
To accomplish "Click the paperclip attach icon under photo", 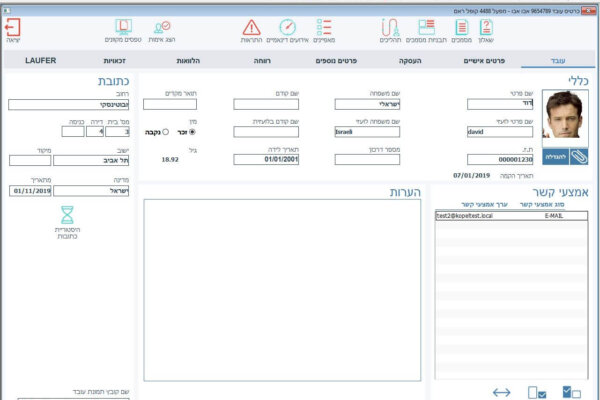I will 579,157.
